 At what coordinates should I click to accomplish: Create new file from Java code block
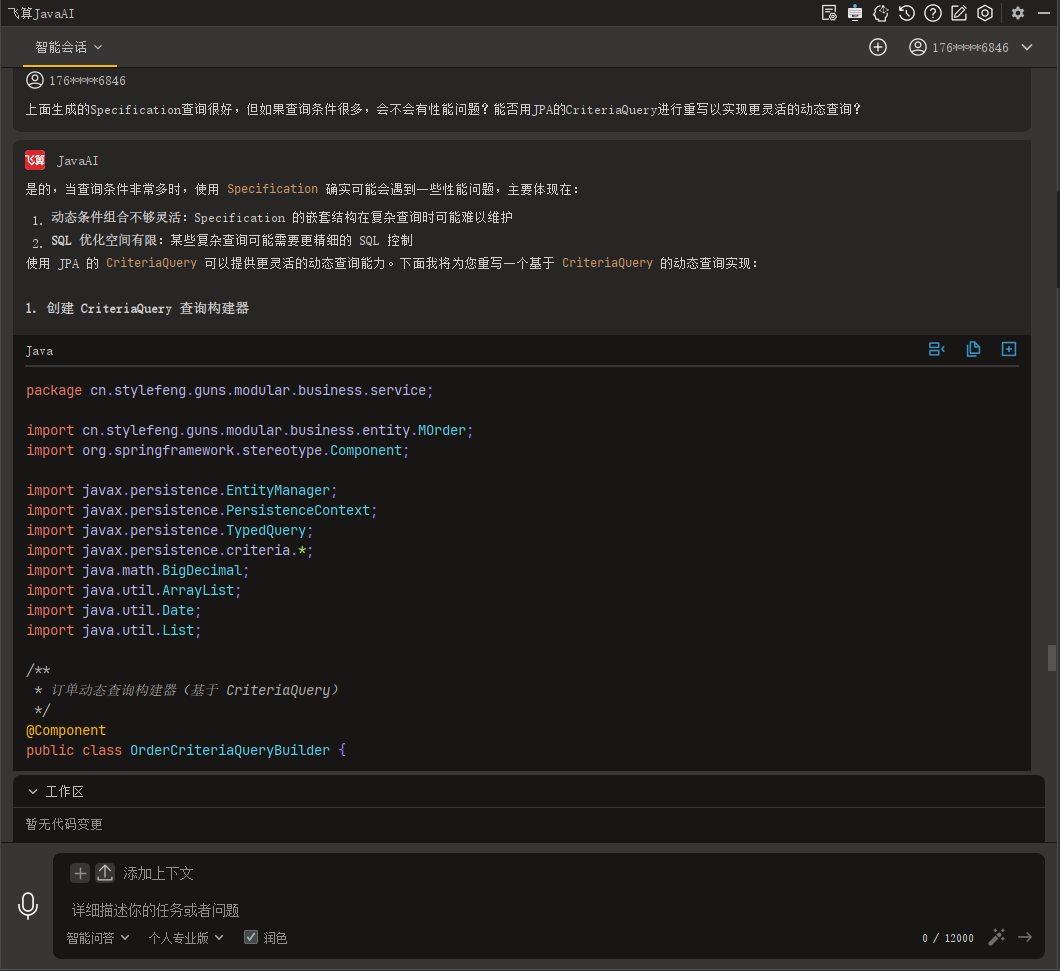[x=1009, y=349]
